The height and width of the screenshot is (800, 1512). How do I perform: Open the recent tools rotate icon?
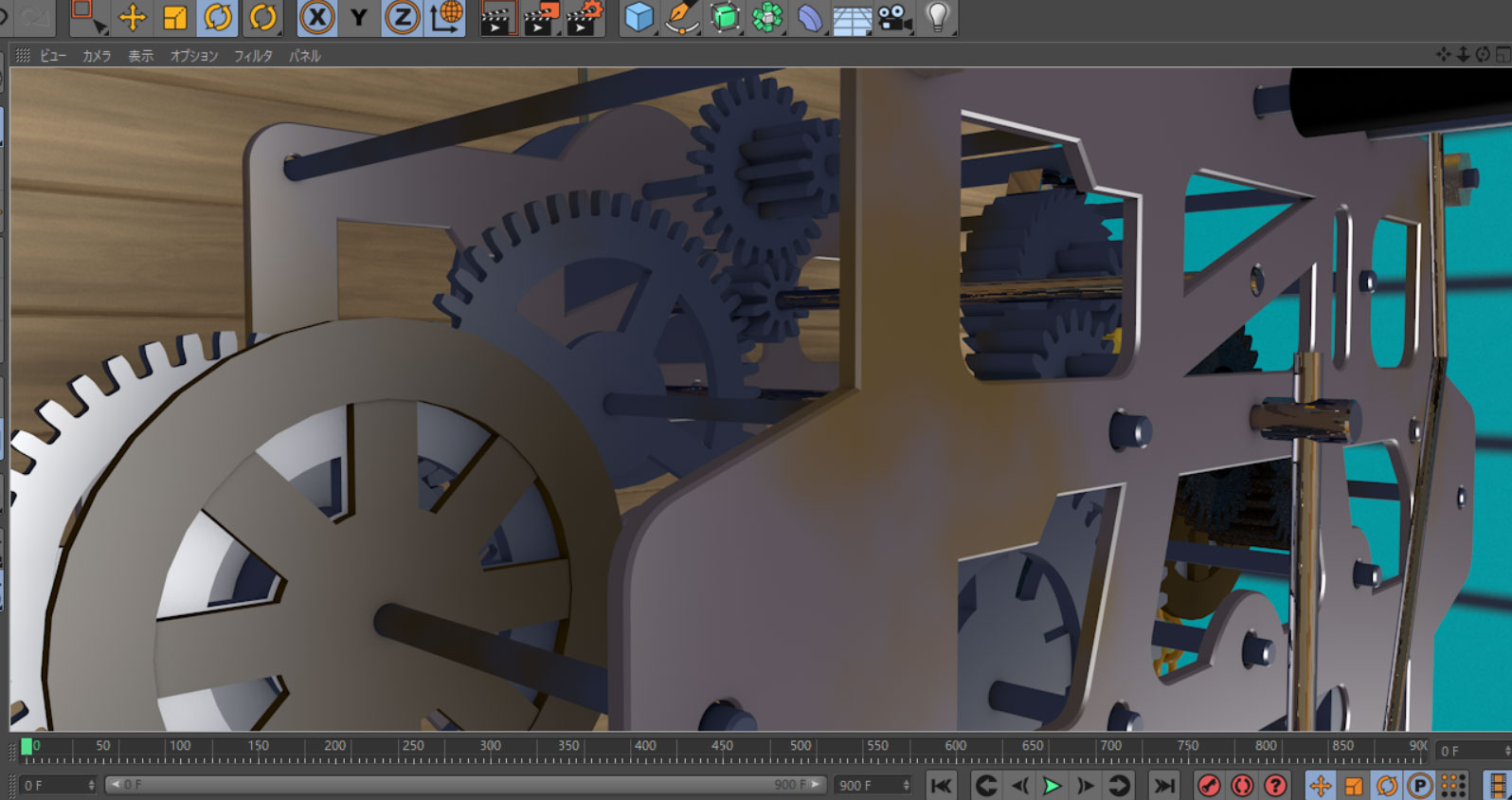click(262, 17)
